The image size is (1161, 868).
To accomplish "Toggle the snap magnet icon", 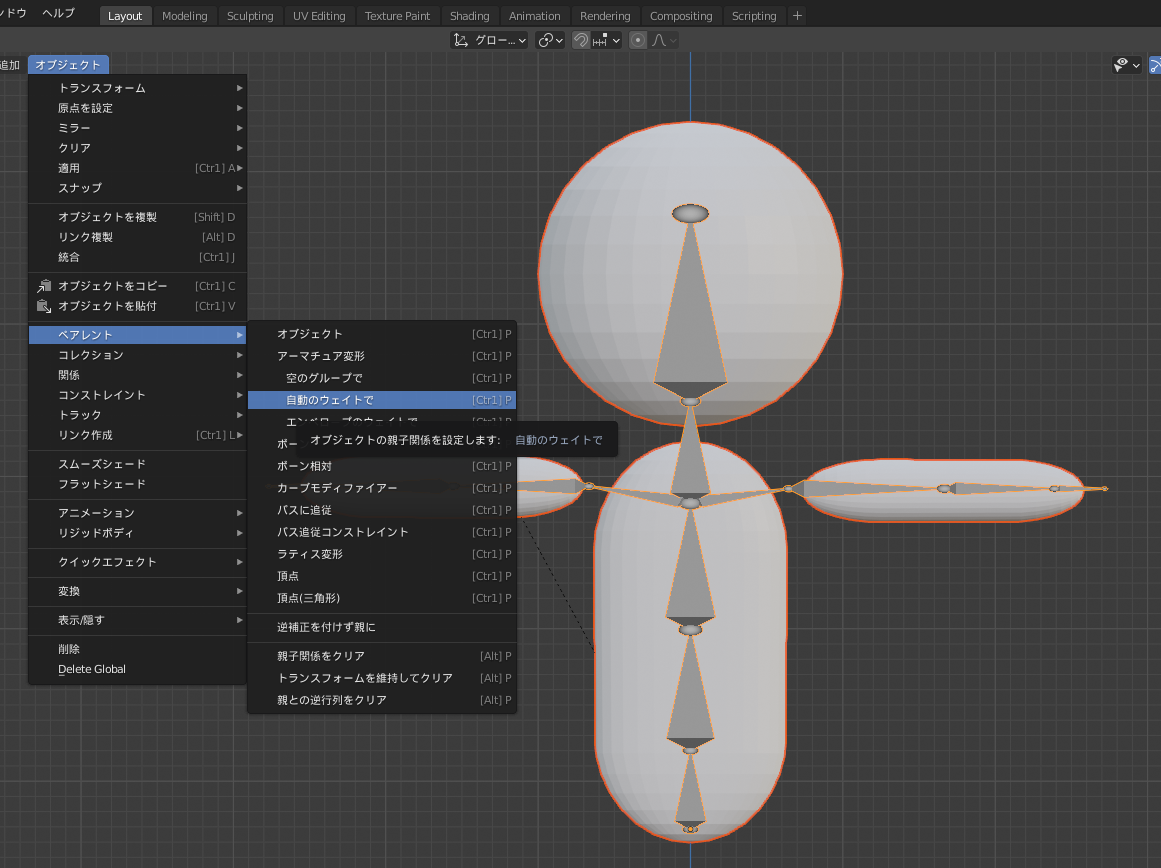I will coord(581,40).
